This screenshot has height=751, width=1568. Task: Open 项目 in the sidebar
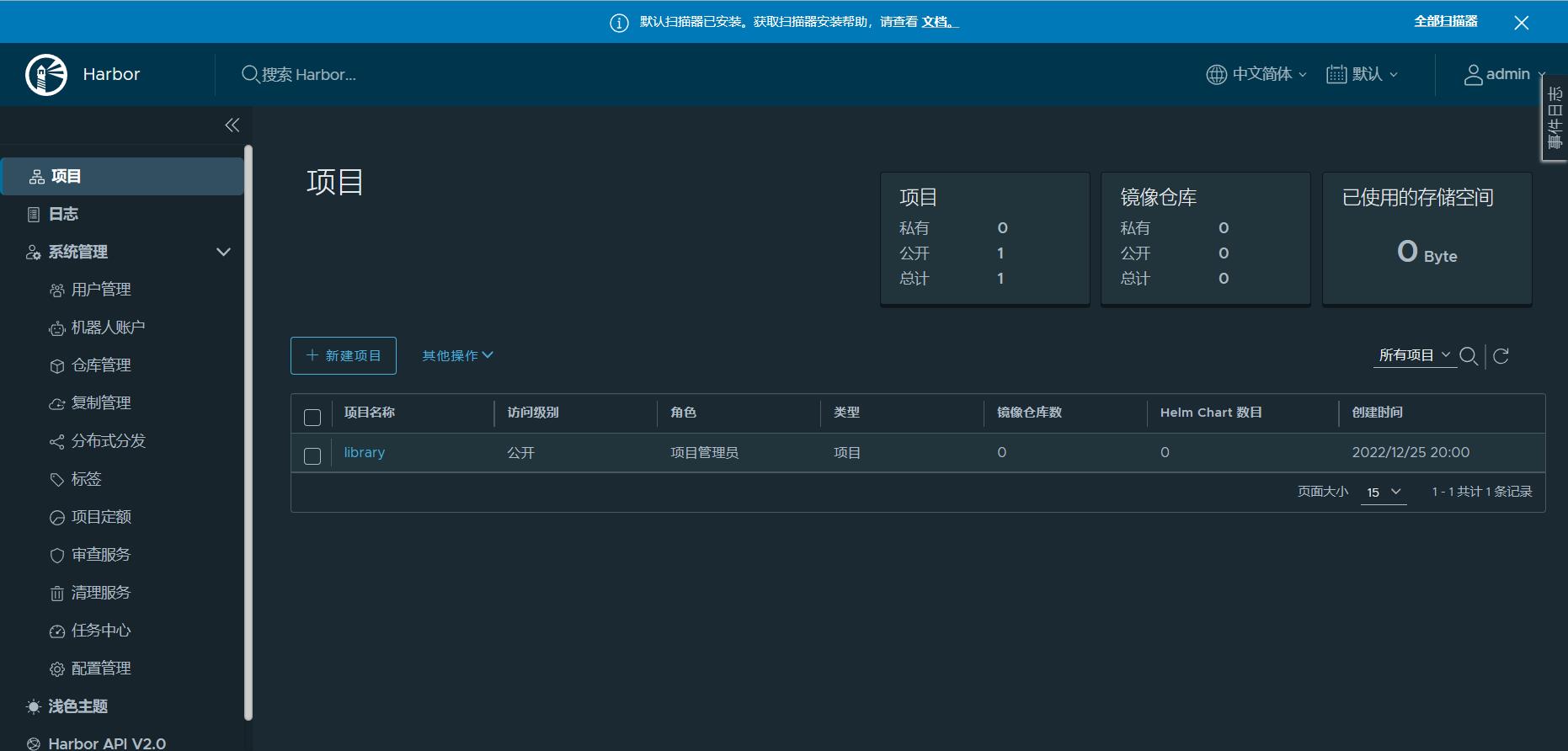[x=123, y=176]
